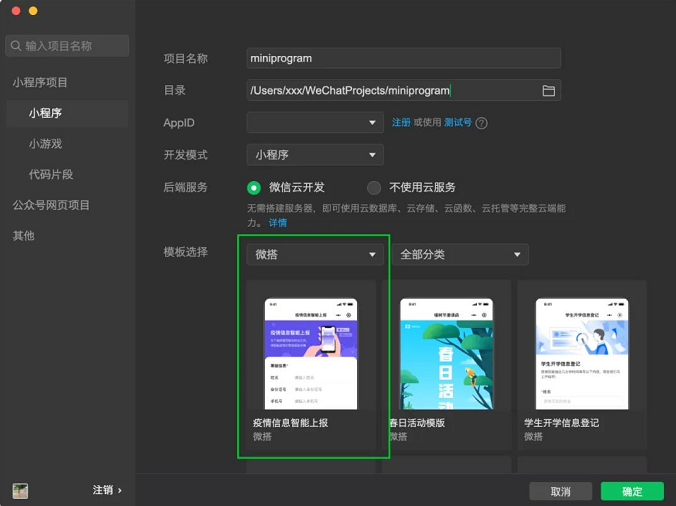Viewport: 676px width, 506px height.
Task: Select 微信云开发 radio option
Action: pos(254,187)
